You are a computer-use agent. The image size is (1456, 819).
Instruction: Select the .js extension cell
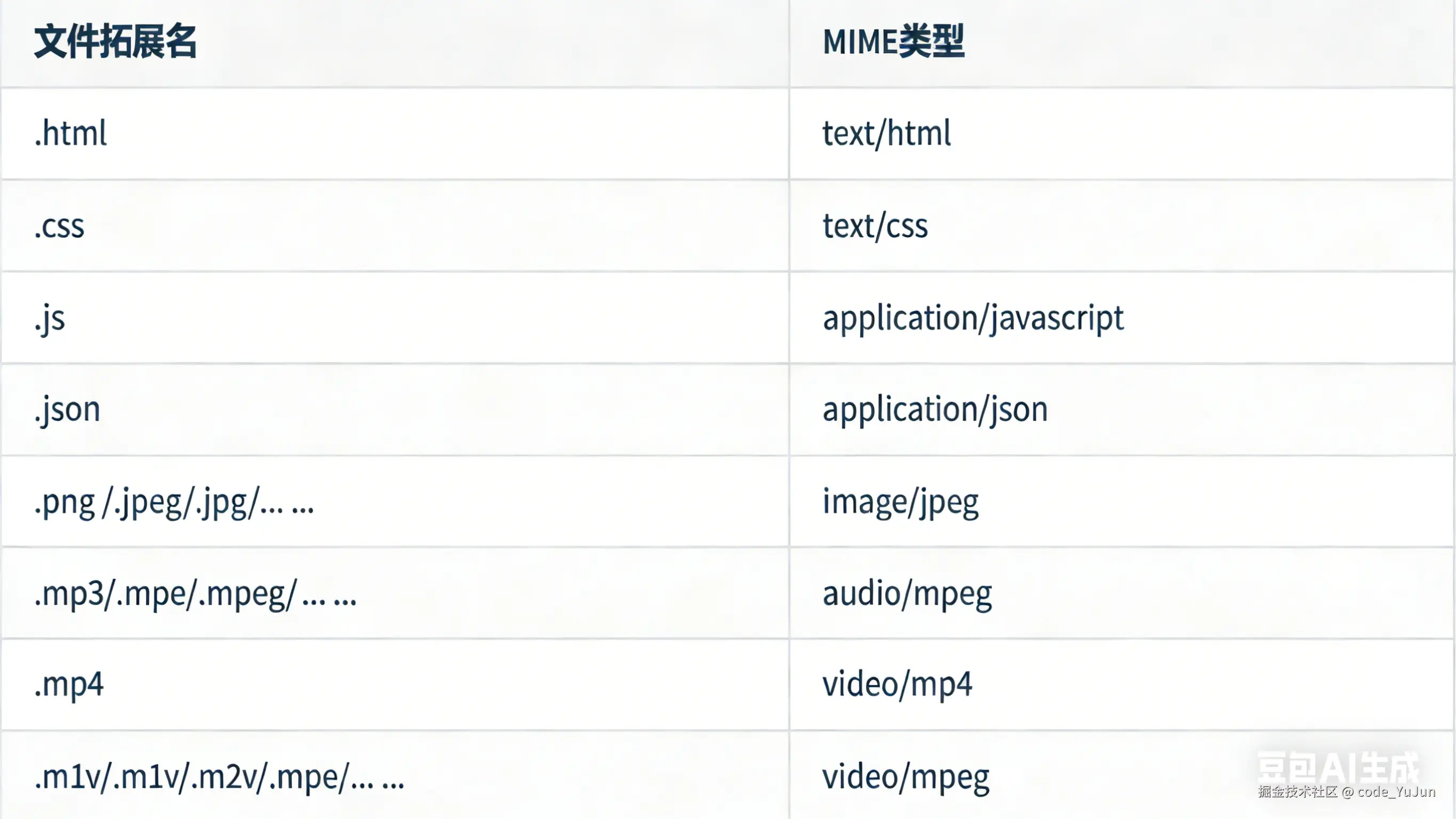(50, 319)
